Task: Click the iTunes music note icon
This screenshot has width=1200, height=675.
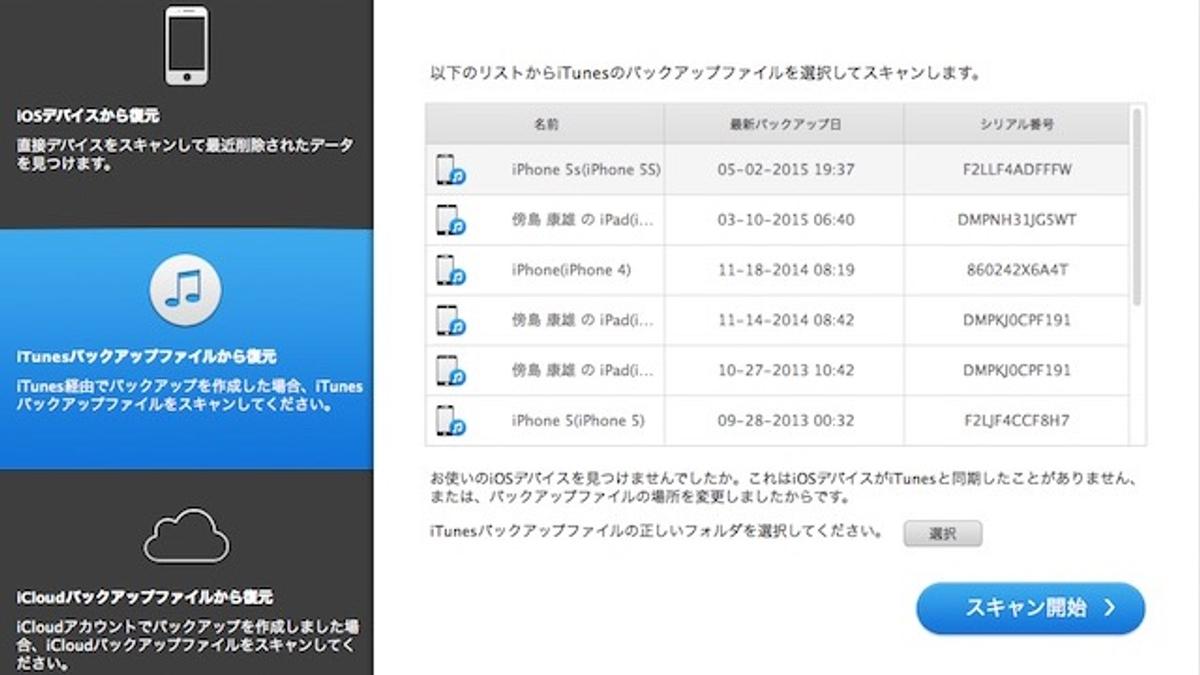Action: pyautogui.click(x=186, y=290)
